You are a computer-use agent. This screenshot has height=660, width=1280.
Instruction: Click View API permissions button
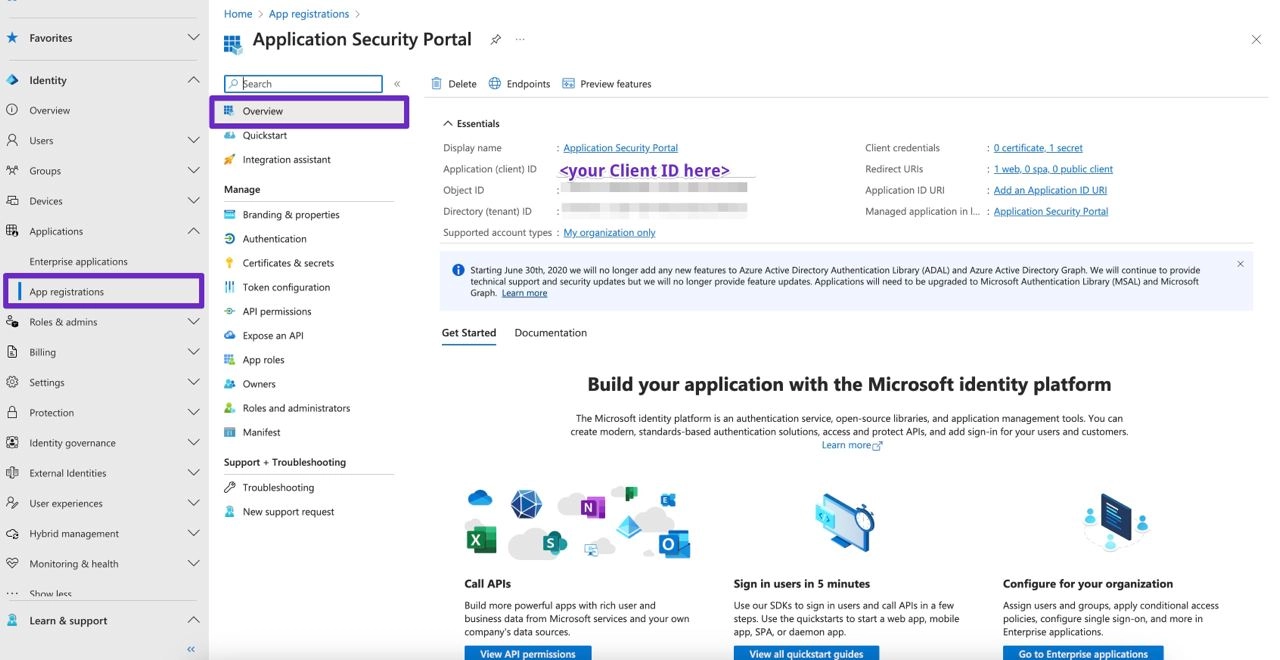click(x=527, y=654)
